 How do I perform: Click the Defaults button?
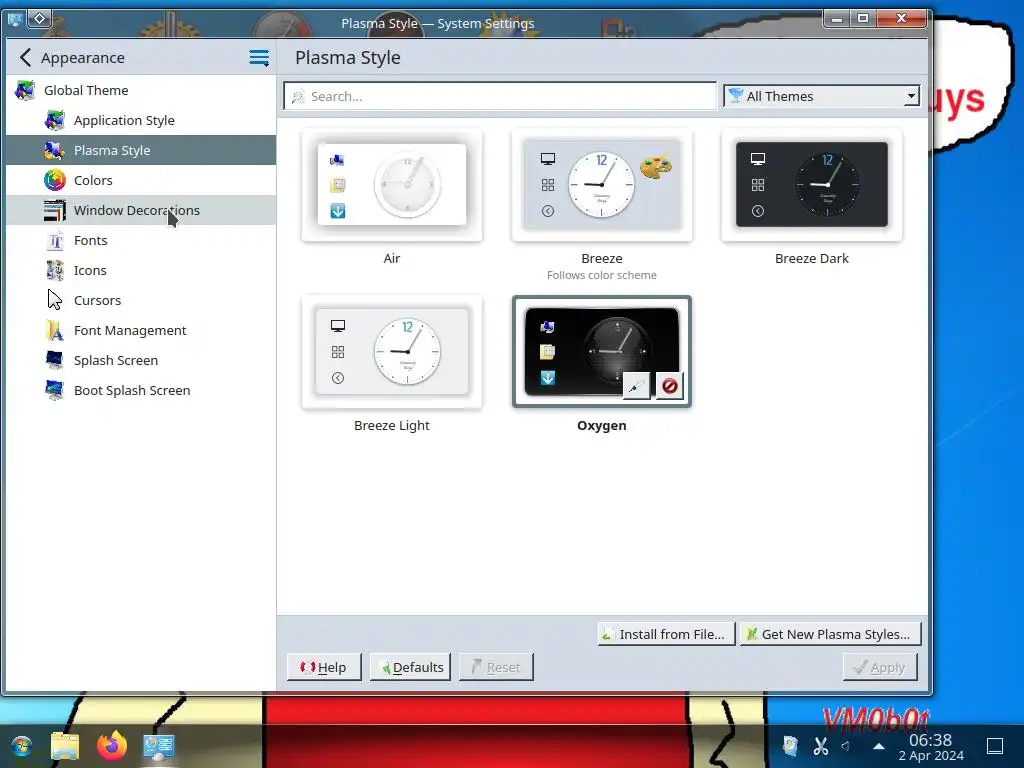pyautogui.click(x=411, y=667)
